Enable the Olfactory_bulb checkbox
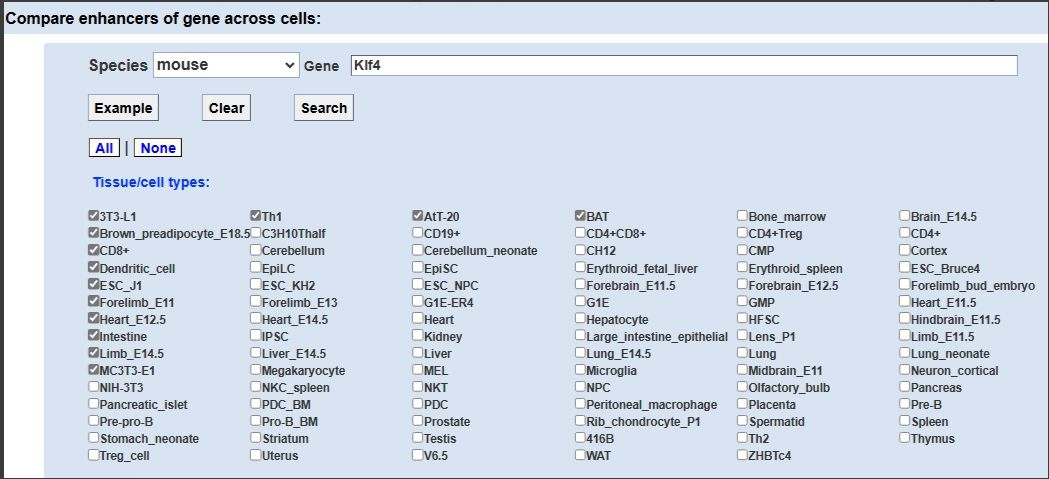The image size is (1049, 479). (742, 387)
